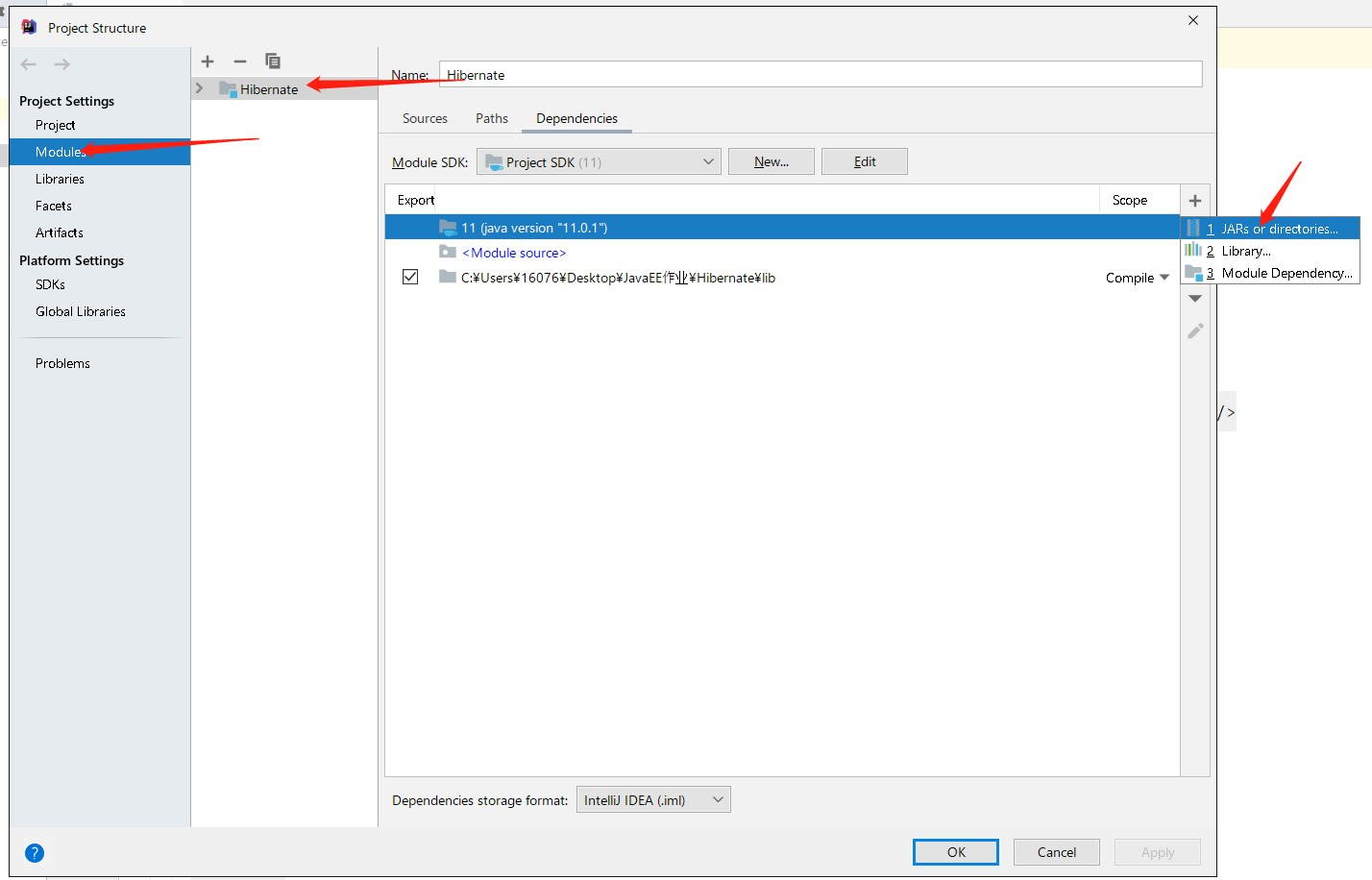This screenshot has height=880, width=1372.
Task: Select the Hibernate lib directory dependency row
Action: click(x=782, y=277)
